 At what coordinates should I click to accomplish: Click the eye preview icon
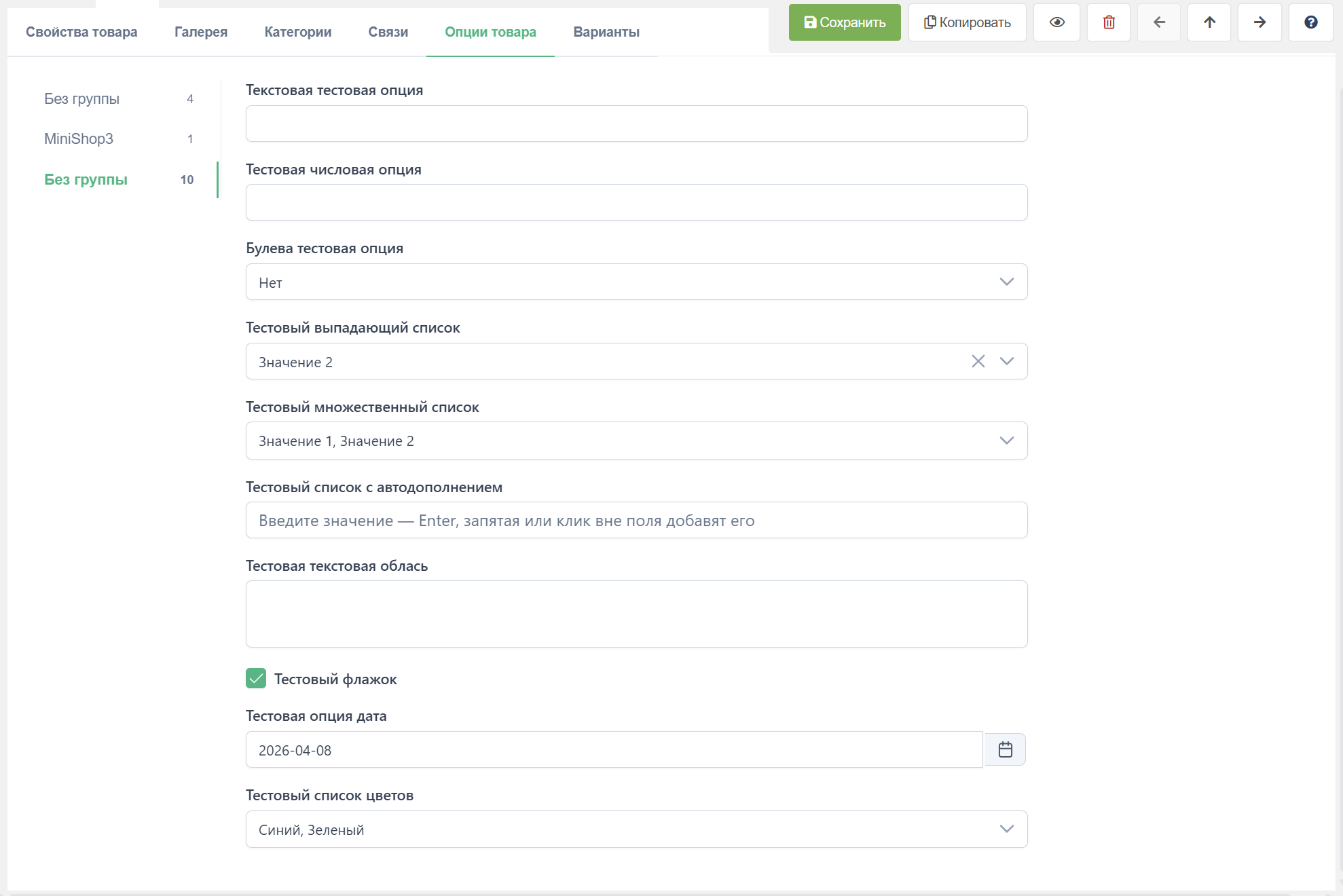1056,22
